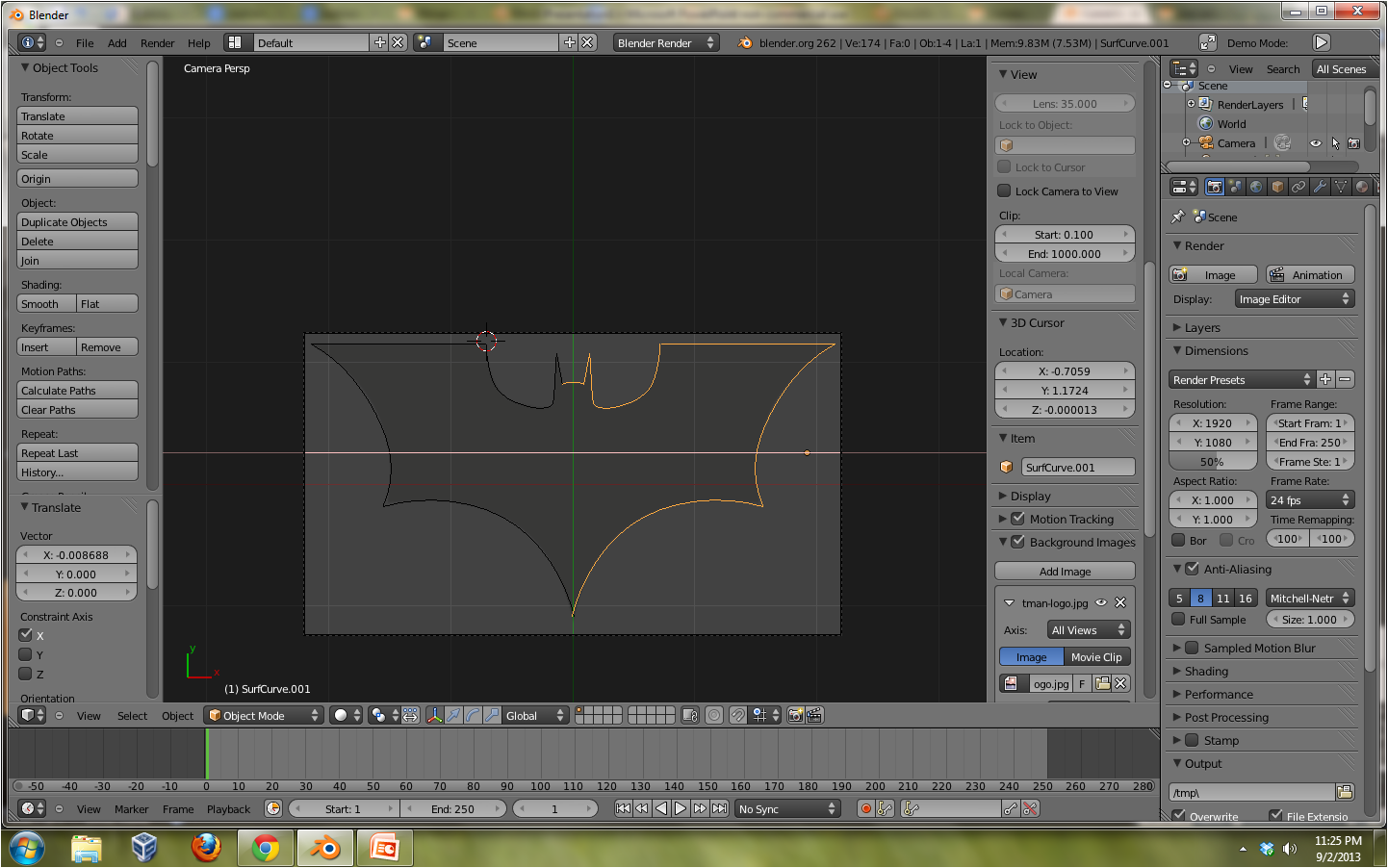1388x868 pixels.
Task: Open the Material properties tab sphere icon
Action: tap(1362, 187)
